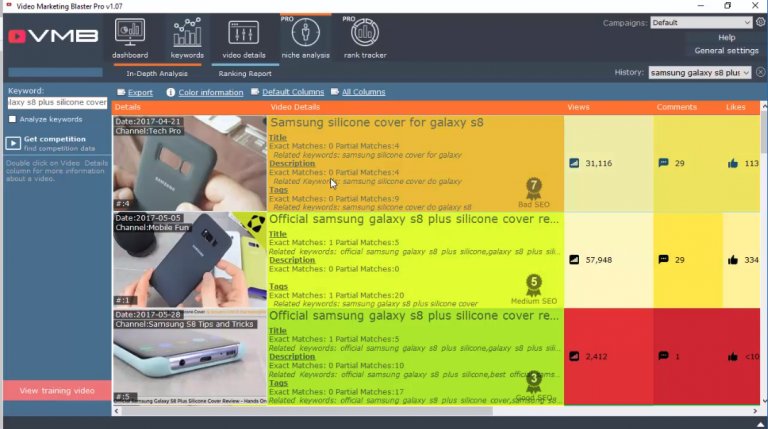The image size is (768, 429).
Task: Click thumbs-up icon in the red row
Action: click(x=733, y=356)
